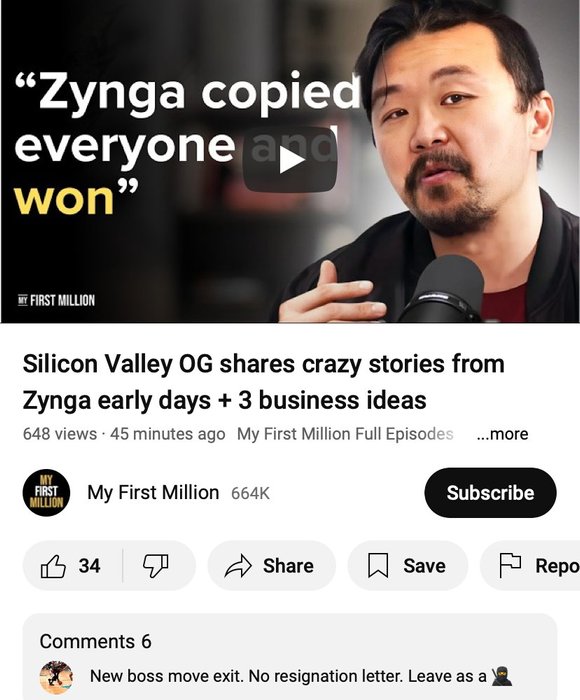Click the commenter's profile avatar
Screen dimensions: 580x700
pos(56,677)
